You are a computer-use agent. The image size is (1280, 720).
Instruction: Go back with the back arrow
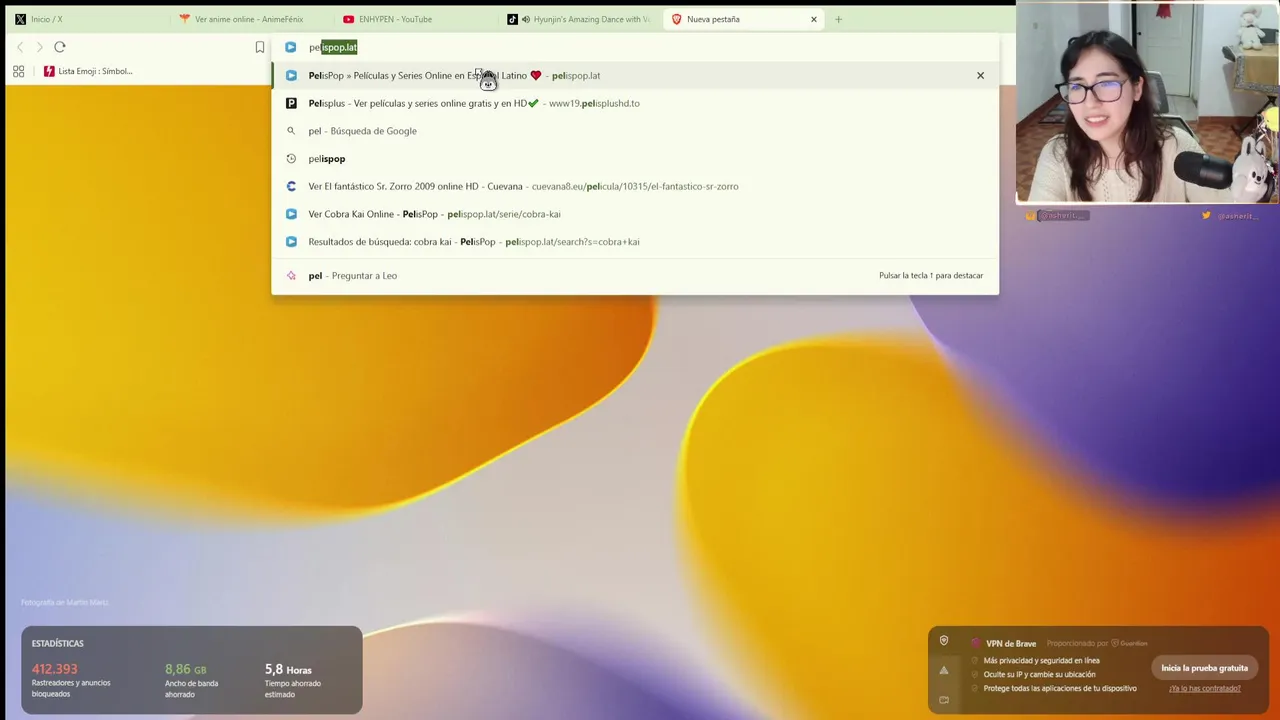(x=20, y=47)
